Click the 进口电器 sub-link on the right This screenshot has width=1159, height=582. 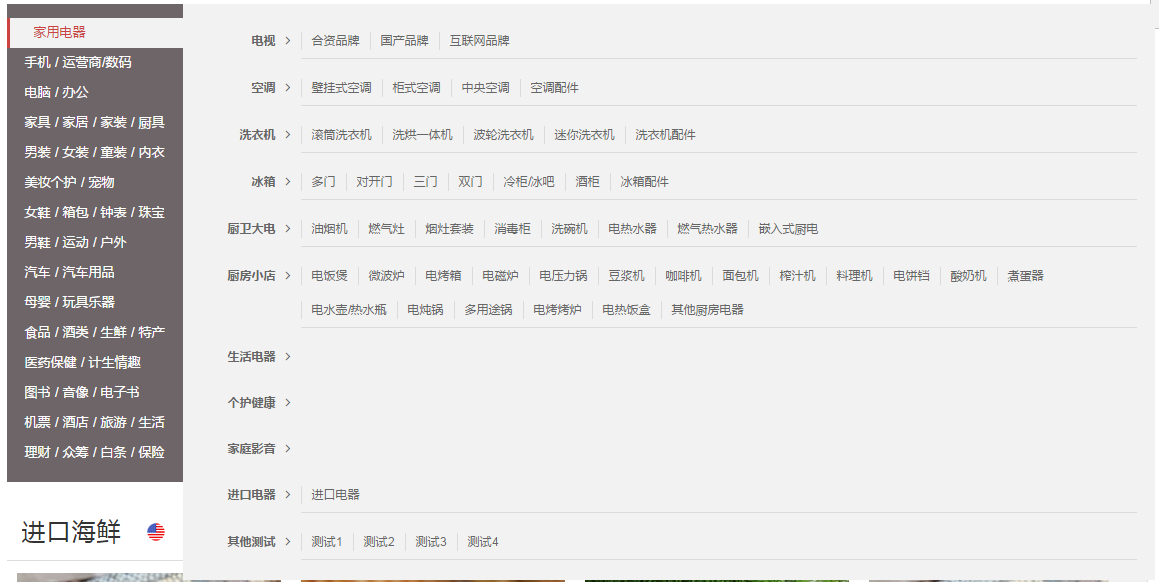[x=336, y=494]
